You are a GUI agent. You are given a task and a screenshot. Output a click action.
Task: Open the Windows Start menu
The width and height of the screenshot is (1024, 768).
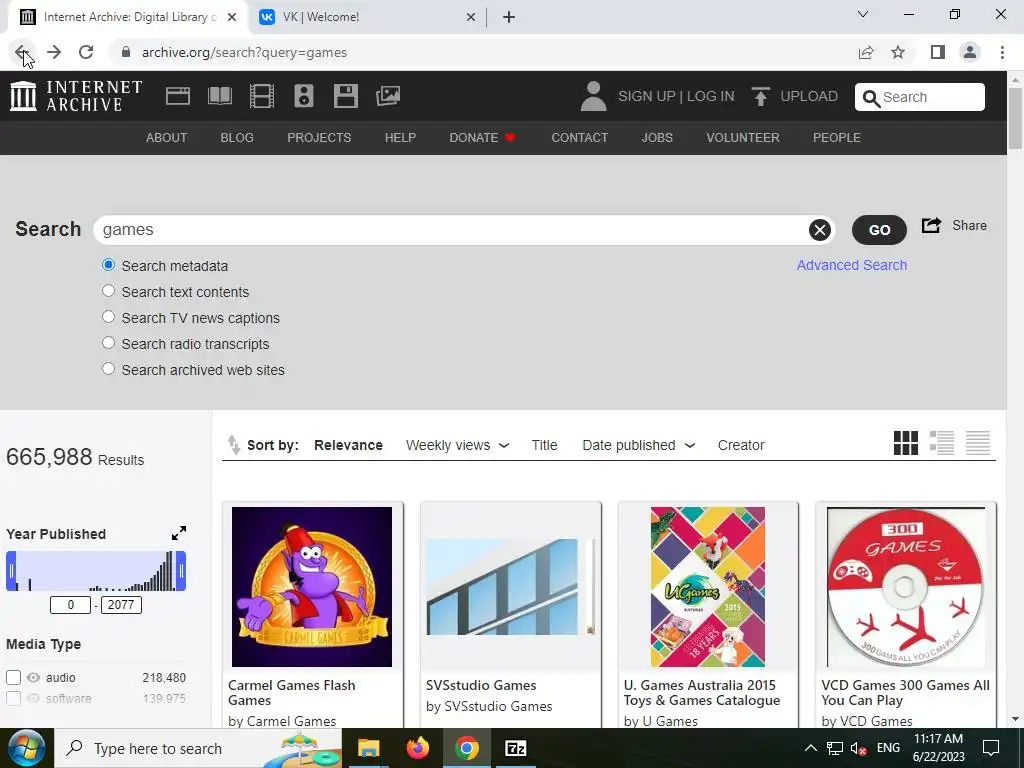(x=26, y=748)
